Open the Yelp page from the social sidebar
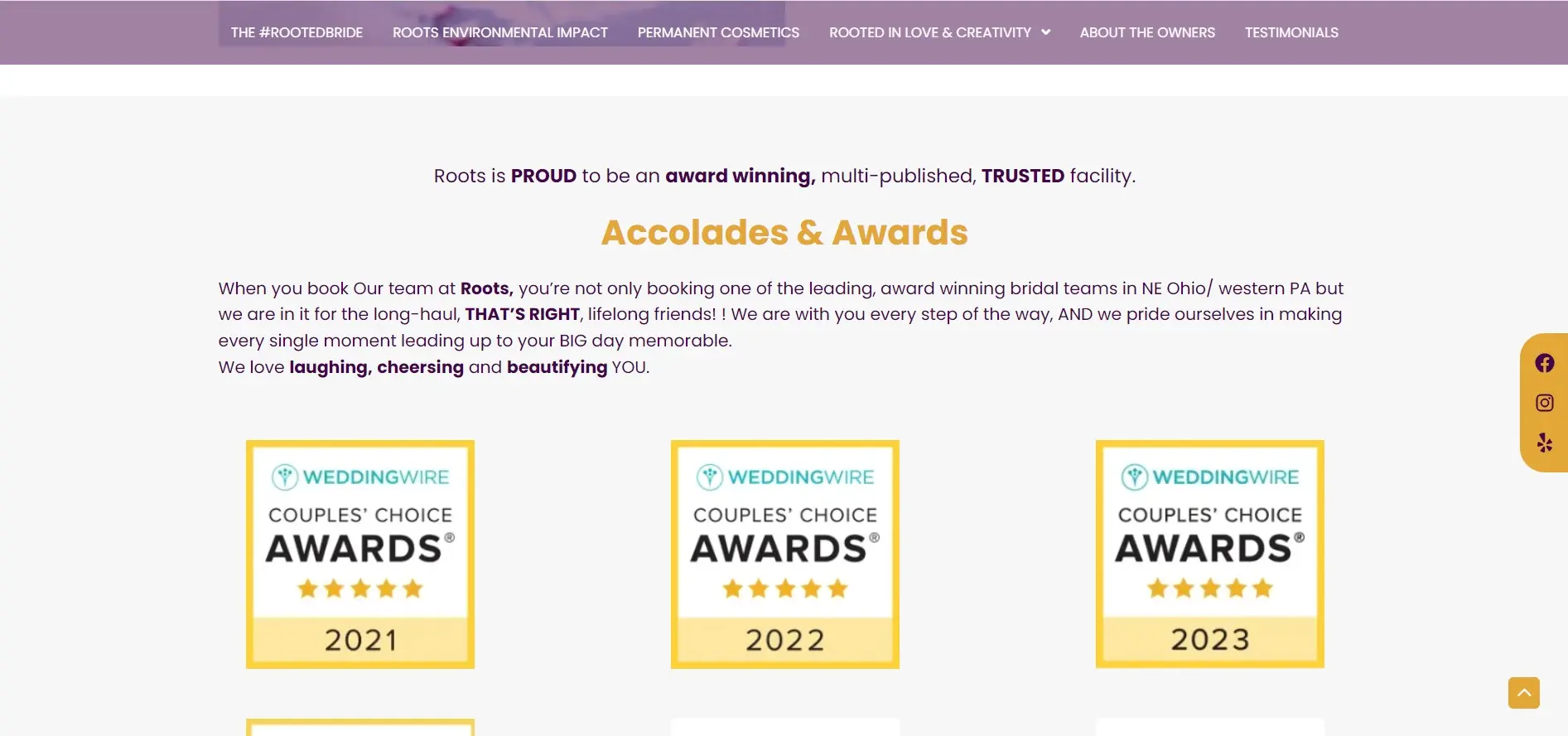 coord(1544,443)
